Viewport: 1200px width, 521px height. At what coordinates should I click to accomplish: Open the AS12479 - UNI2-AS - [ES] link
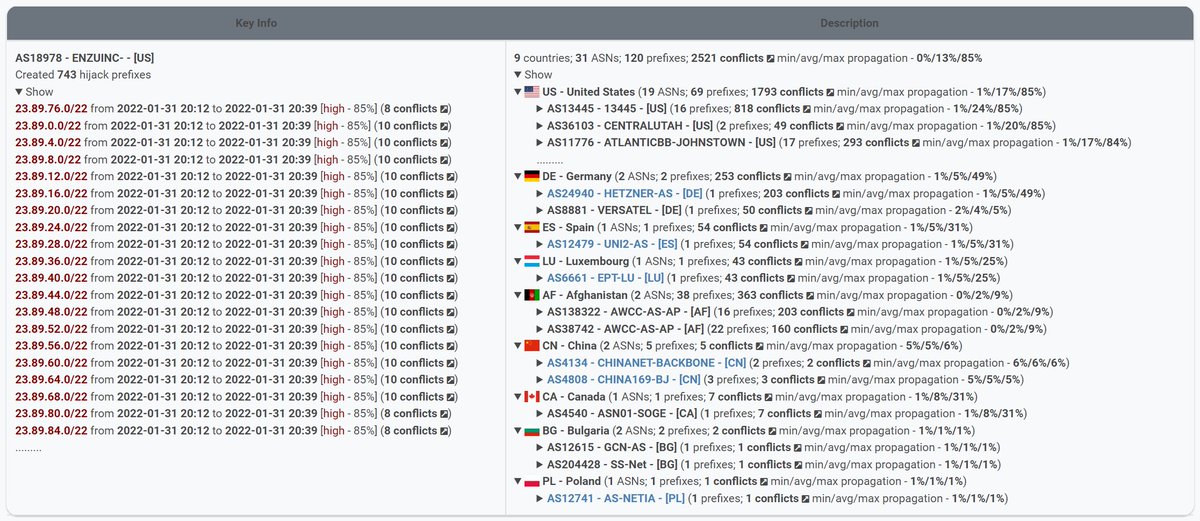(612, 245)
